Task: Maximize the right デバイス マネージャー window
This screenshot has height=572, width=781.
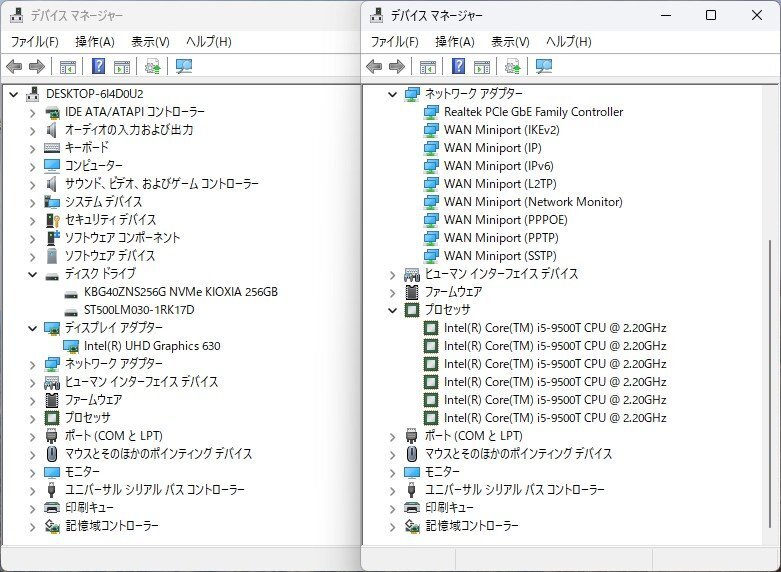Action: [711, 15]
